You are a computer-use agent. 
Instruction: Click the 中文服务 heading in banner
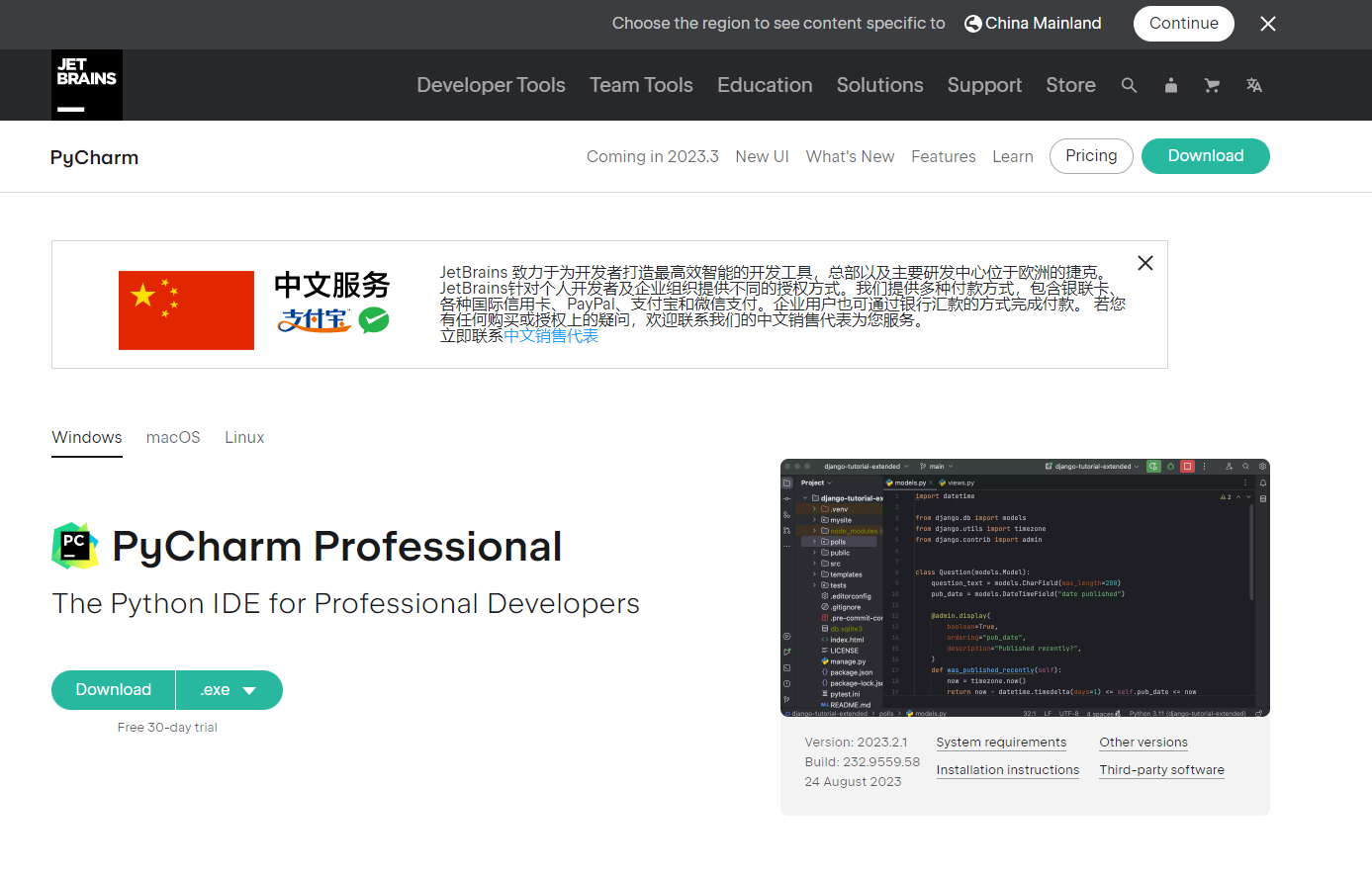coord(332,285)
